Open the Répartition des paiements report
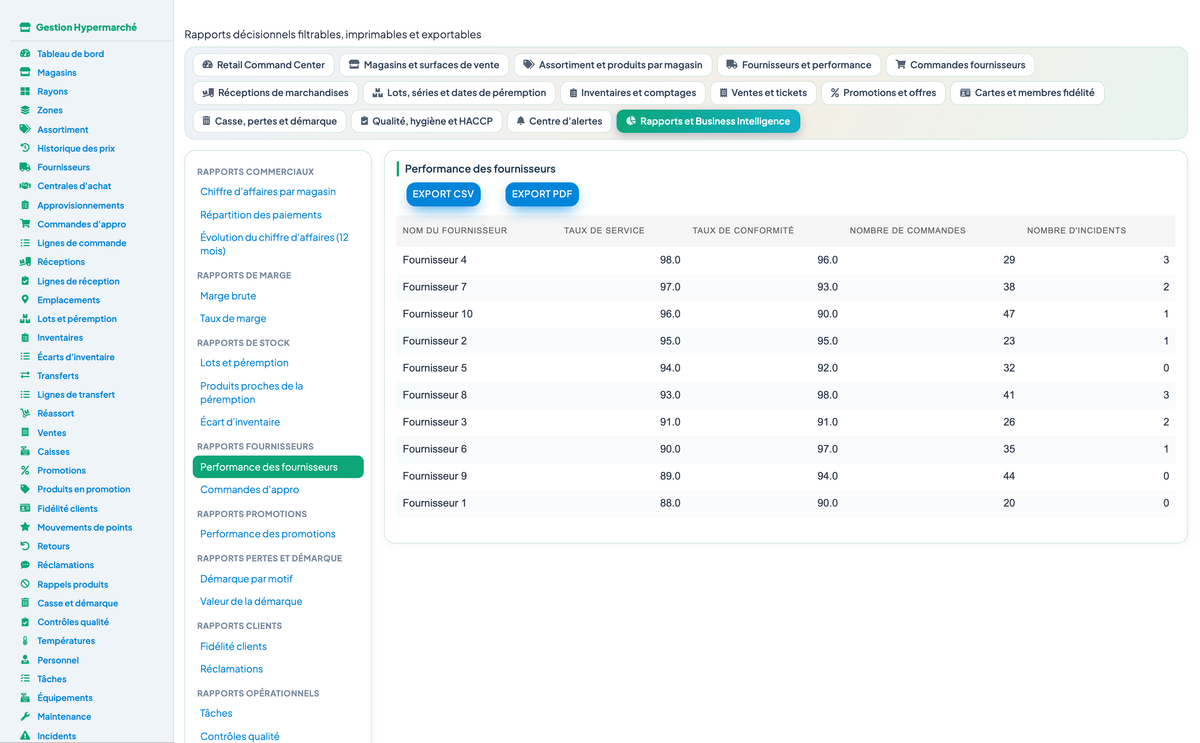This screenshot has height=743, width=1200. click(x=261, y=215)
